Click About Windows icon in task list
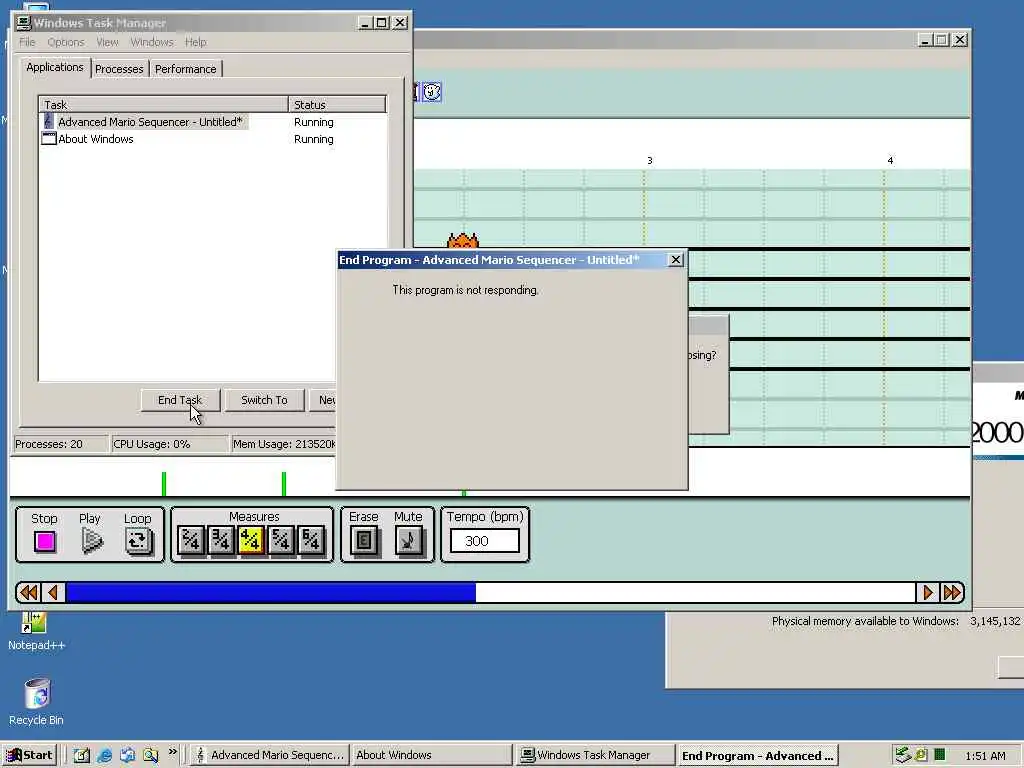 coord(49,138)
